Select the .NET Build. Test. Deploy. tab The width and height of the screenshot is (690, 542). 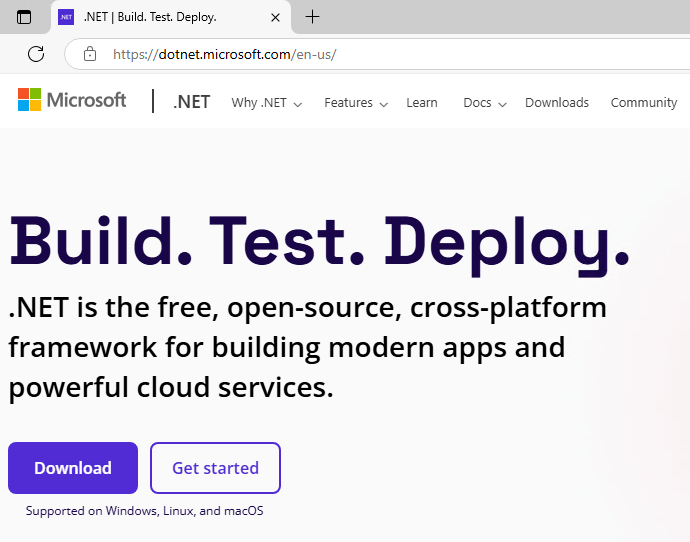(171, 17)
